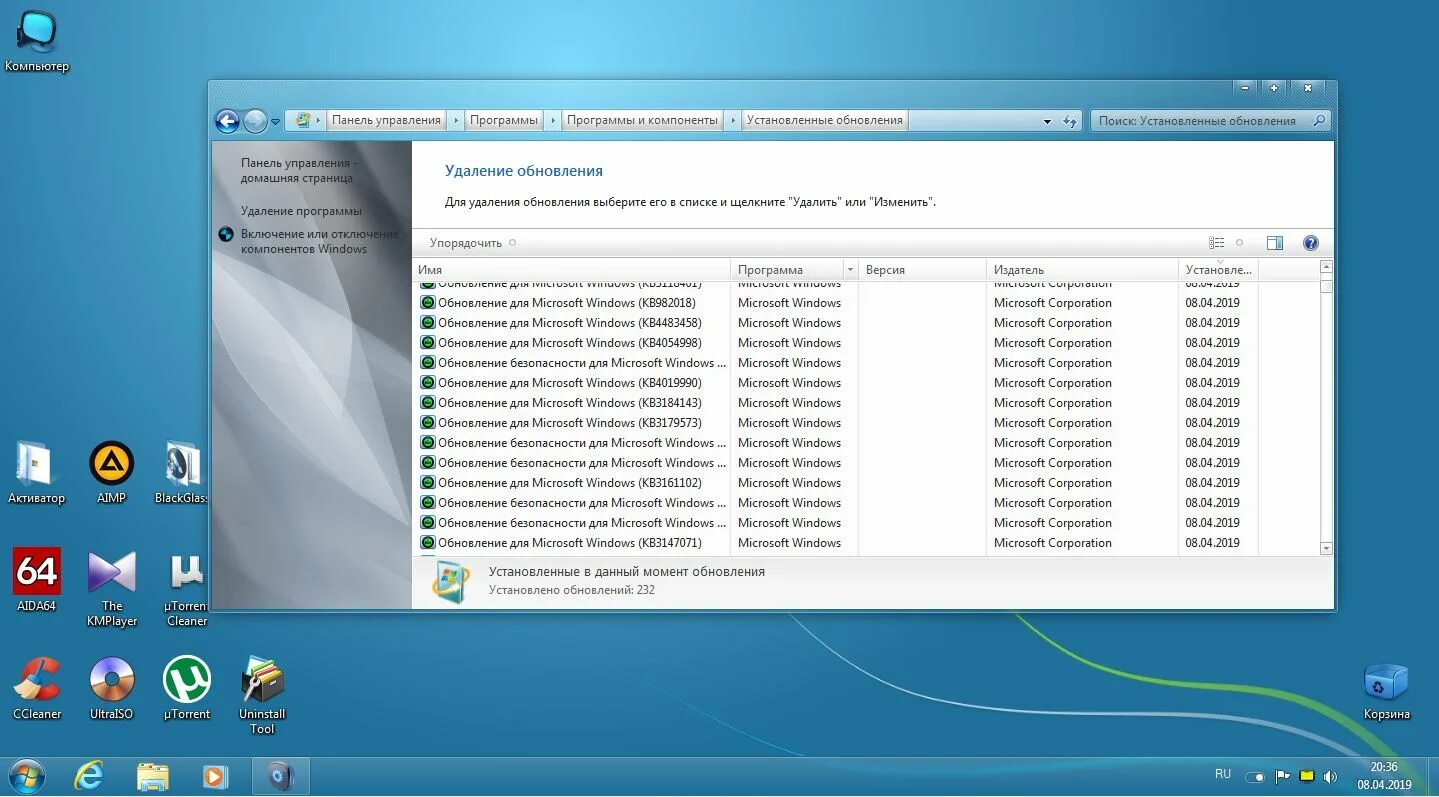Select update KB3179573 row
Image resolution: width=1439 pixels, height=797 pixels.
[x=866, y=423]
